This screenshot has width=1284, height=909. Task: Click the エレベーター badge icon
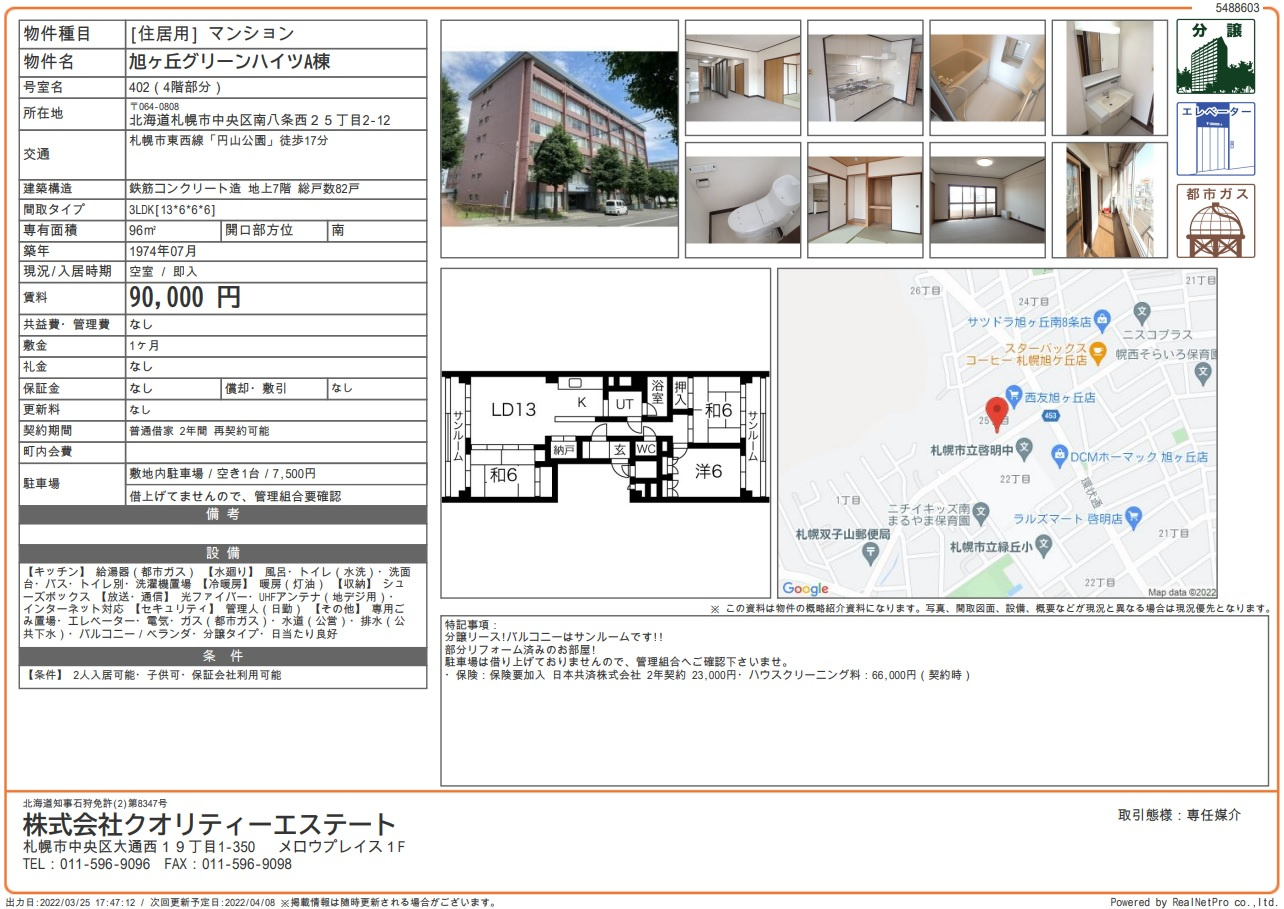pos(1215,138)
